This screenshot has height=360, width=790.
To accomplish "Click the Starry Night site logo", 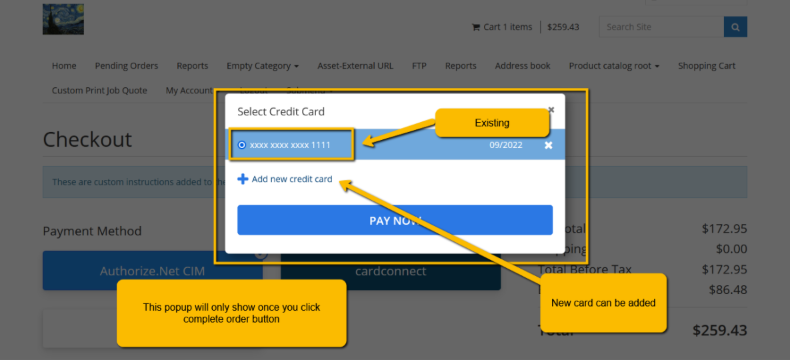I will (63, 19).
